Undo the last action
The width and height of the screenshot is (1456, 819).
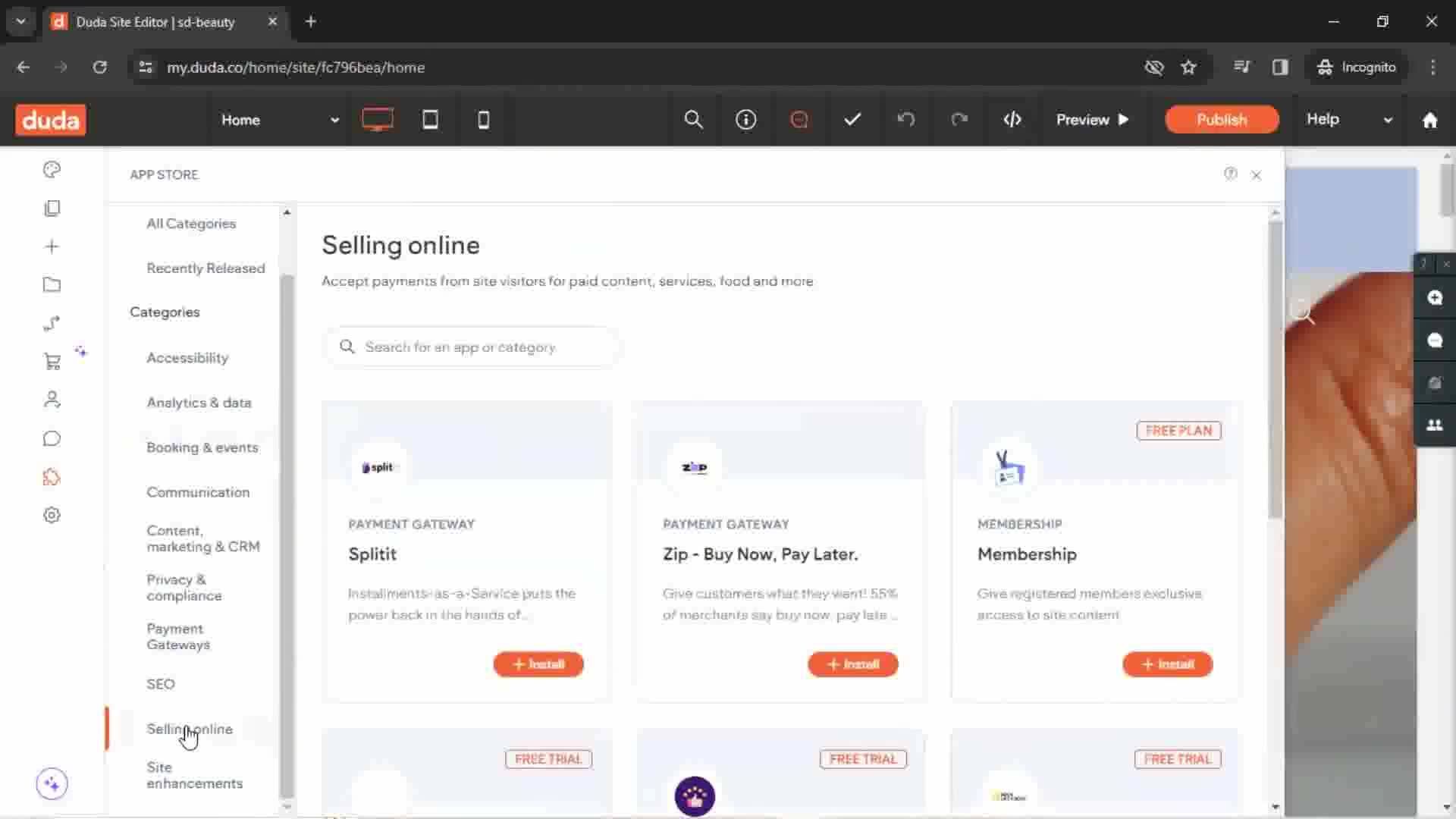click(905, 120)
